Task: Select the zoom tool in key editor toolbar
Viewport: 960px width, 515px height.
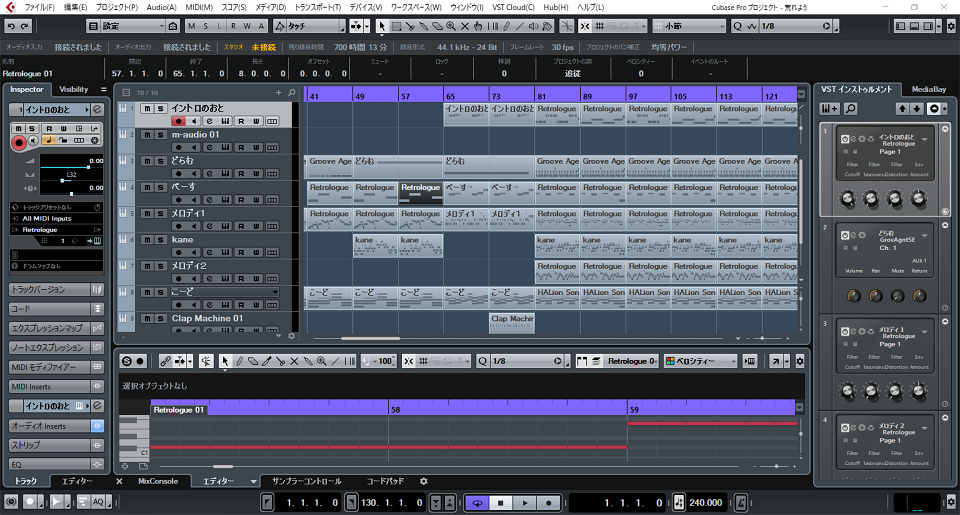Action: click(x=321, y=361)
